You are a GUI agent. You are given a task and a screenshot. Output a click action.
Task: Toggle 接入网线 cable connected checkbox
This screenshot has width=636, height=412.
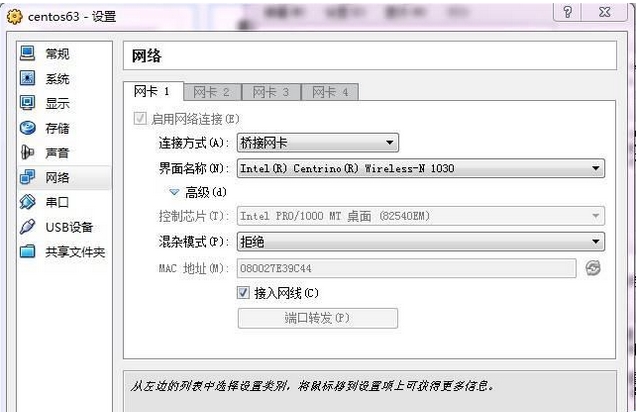pyautogui.click(x=243, y=292)
